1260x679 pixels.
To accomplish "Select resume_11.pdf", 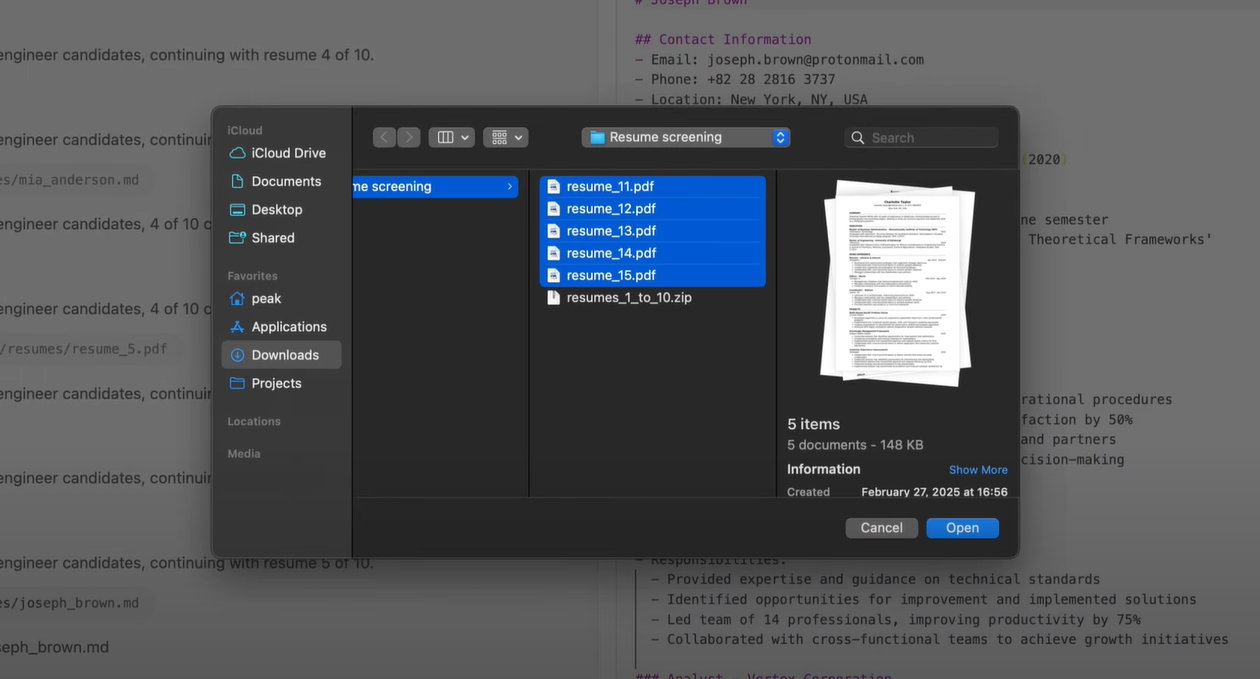I will pyautogui.click(x=652, y=186).
